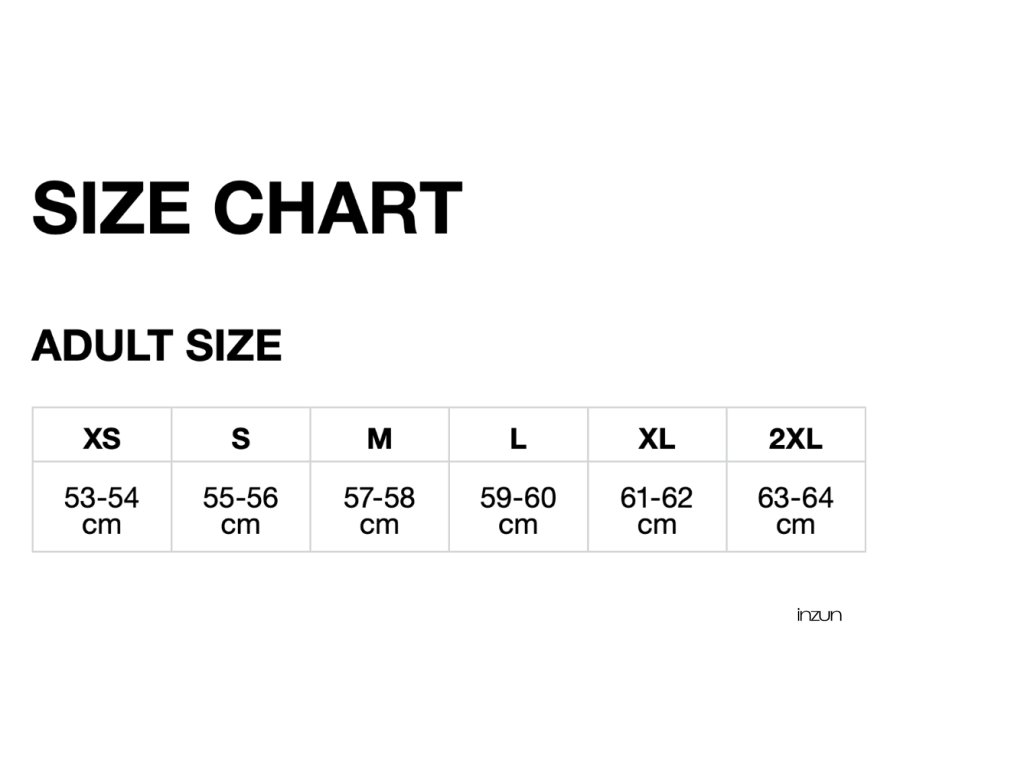1024x768 pixels.
Task: Select the 2XL column header cell
Action: click(x=796, y=438)
